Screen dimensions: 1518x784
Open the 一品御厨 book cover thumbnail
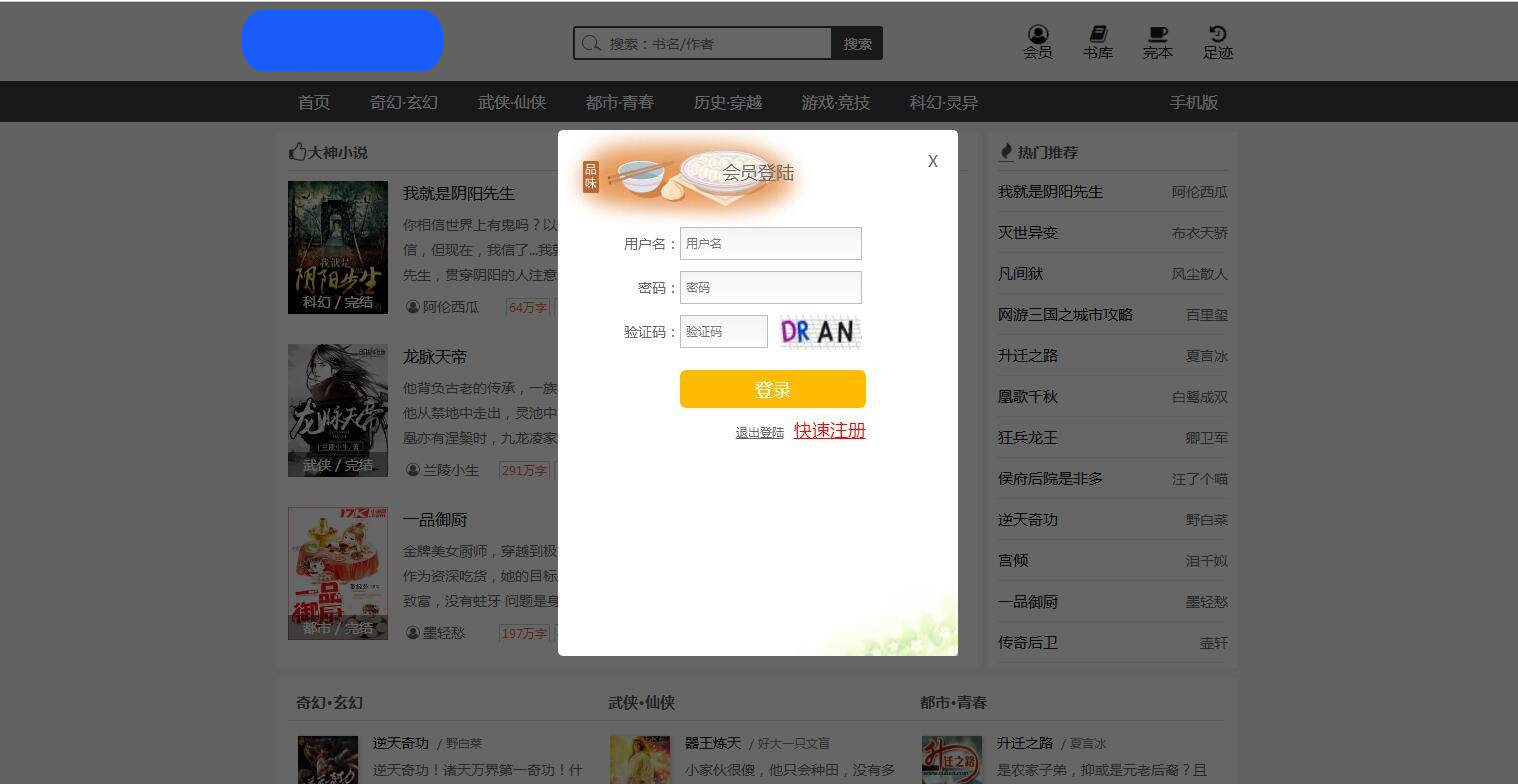tap(337, 572)
